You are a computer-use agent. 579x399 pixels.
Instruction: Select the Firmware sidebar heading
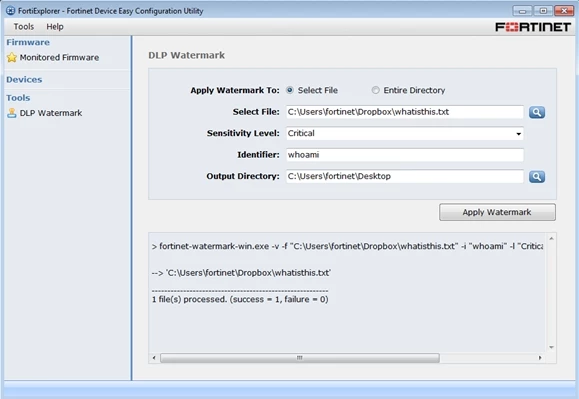(28, 42)
